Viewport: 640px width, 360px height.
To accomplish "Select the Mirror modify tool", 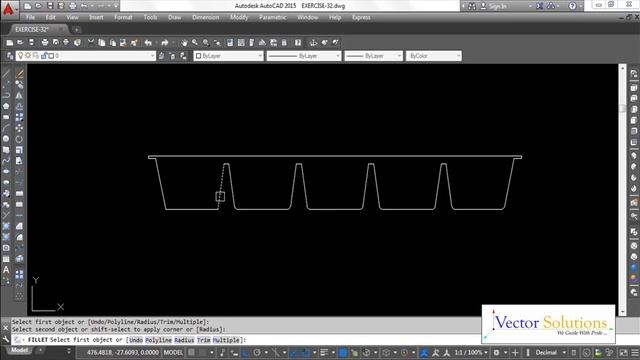I will coord(19,96).
